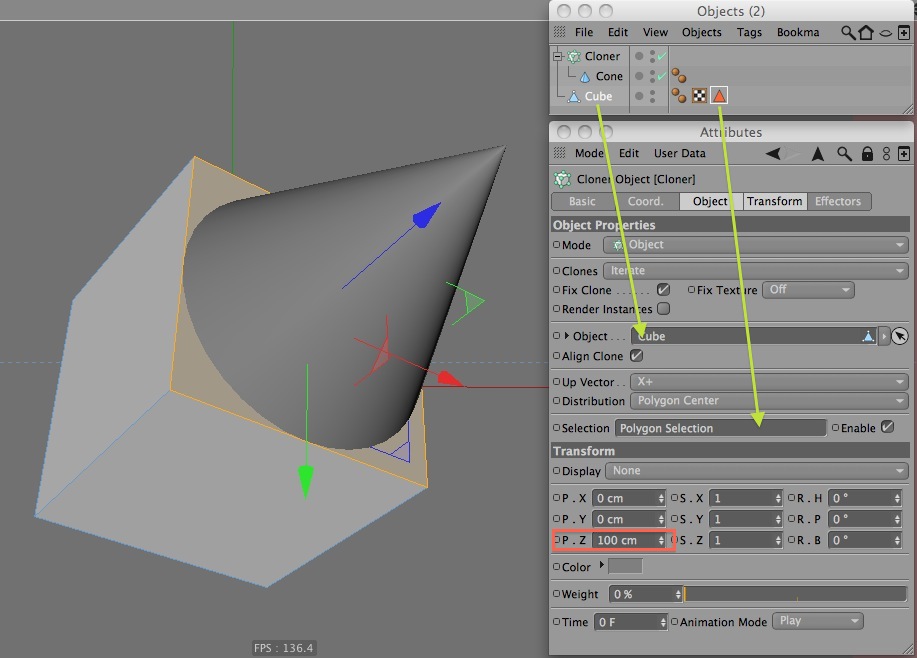This screenshot has width=917, height=658.
Task: Enable the Render Instances checkbox
Action: point(663,308)
